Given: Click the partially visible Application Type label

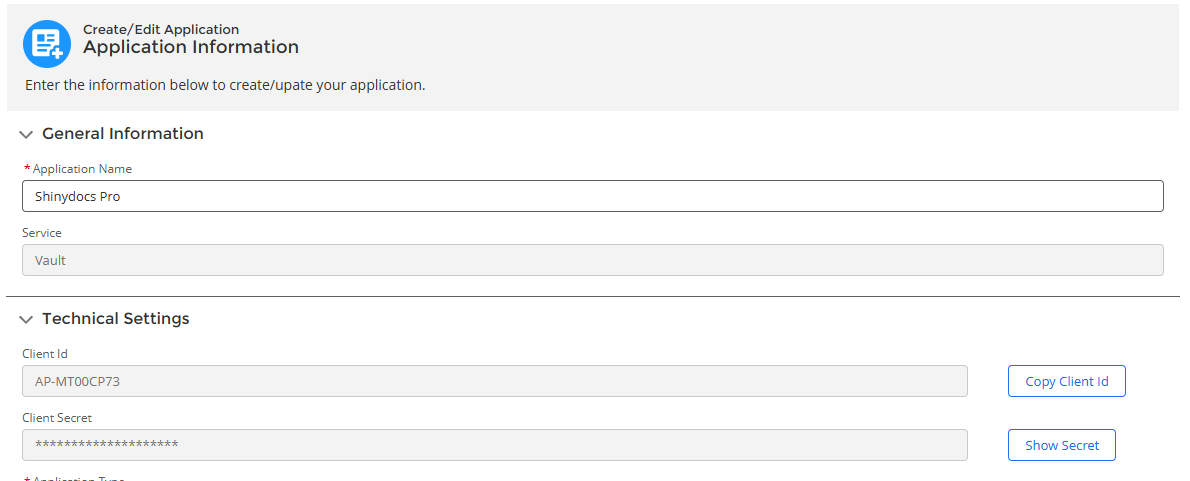Looking at the screenshot, I should 78,478.
